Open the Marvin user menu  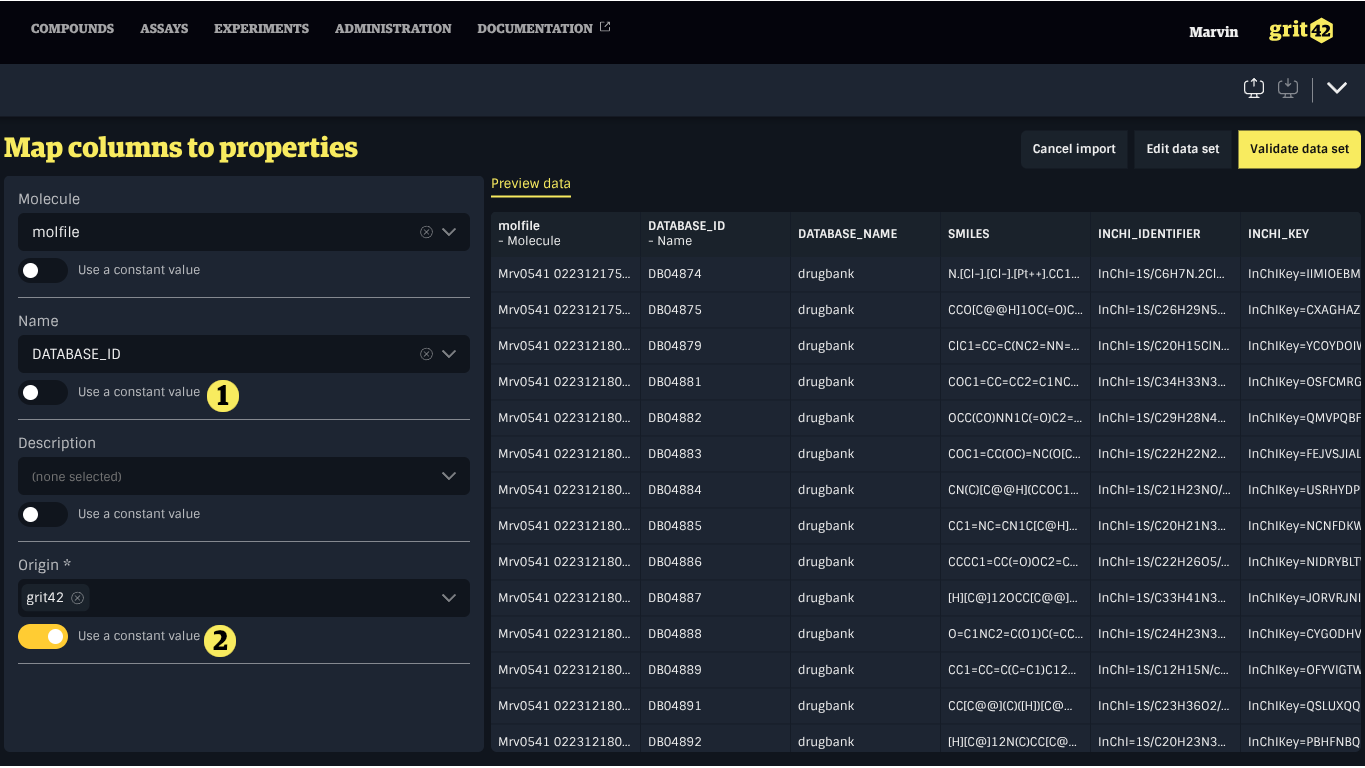click(1213, 32)
